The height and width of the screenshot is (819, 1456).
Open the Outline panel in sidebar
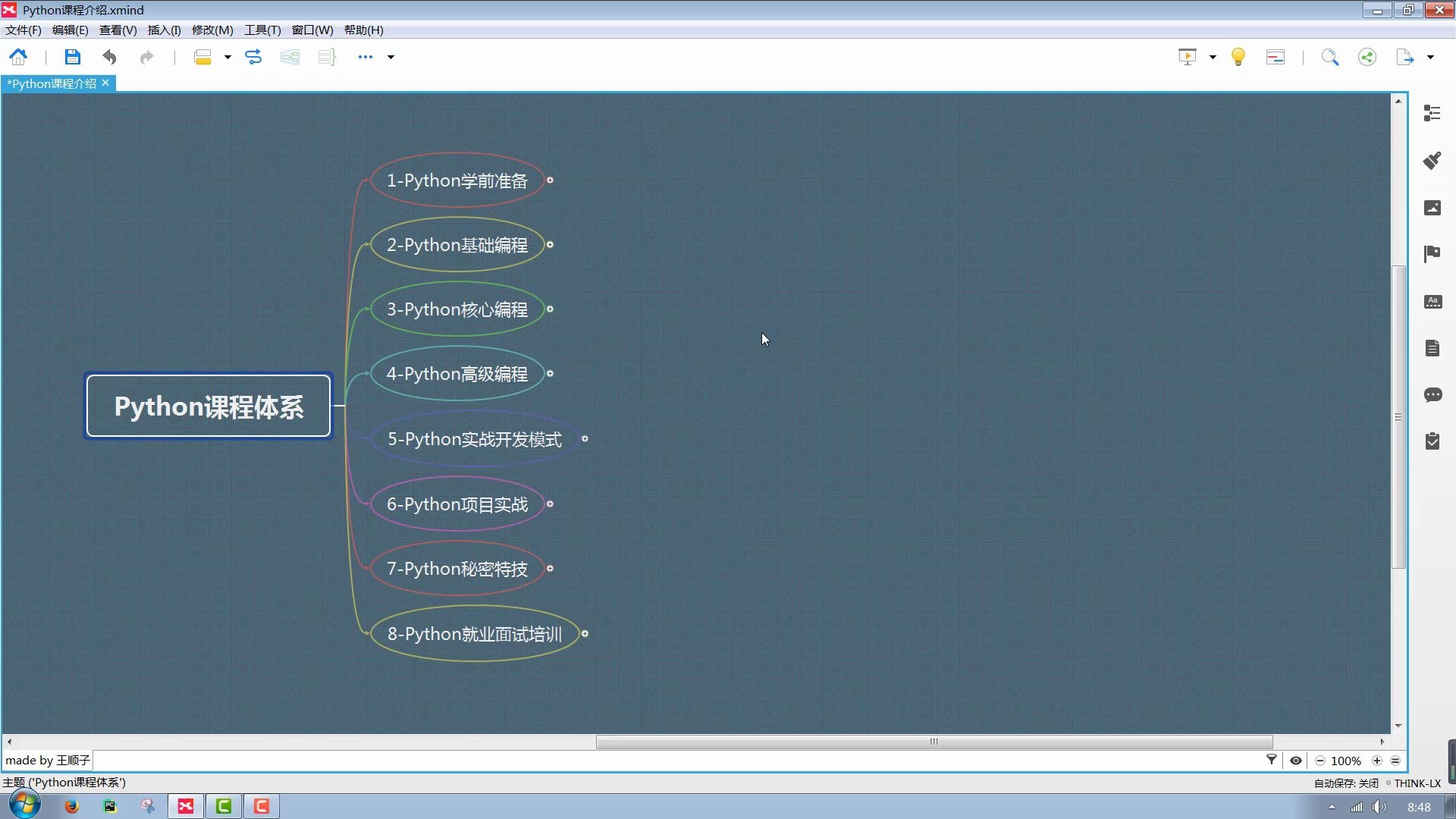[x=1432, y=114]
